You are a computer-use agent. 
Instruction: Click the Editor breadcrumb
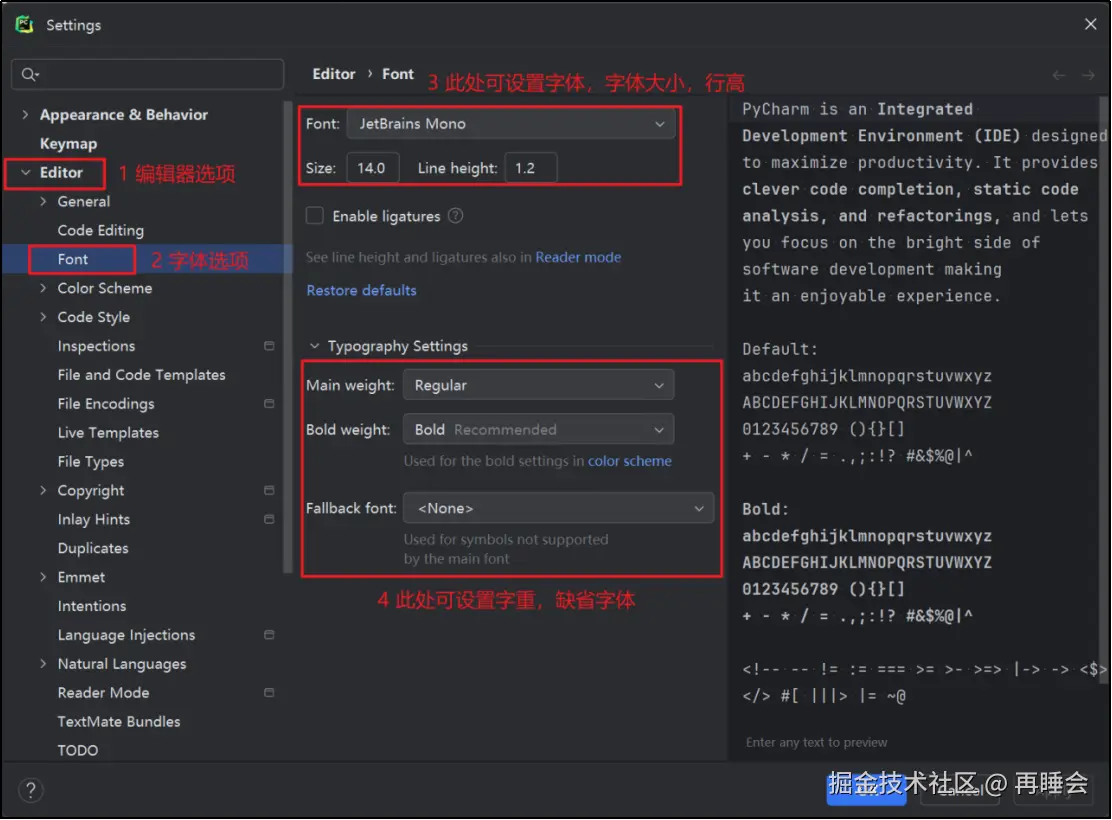[334, 74]
